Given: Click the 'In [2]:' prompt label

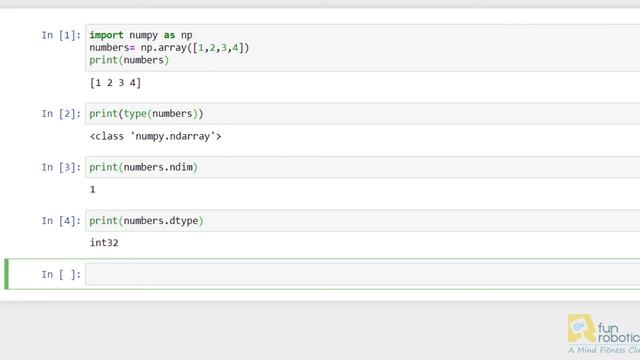Looking at the screenshot, I should [61, 114].
